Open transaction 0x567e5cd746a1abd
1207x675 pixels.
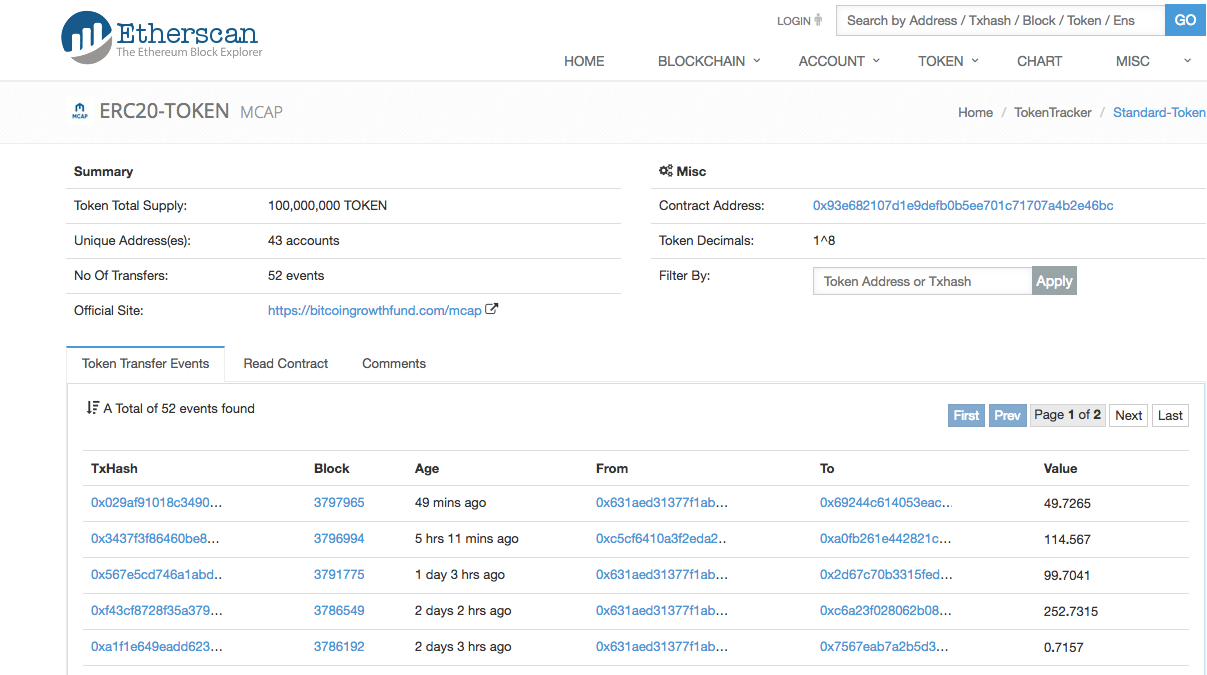point(157,575)
